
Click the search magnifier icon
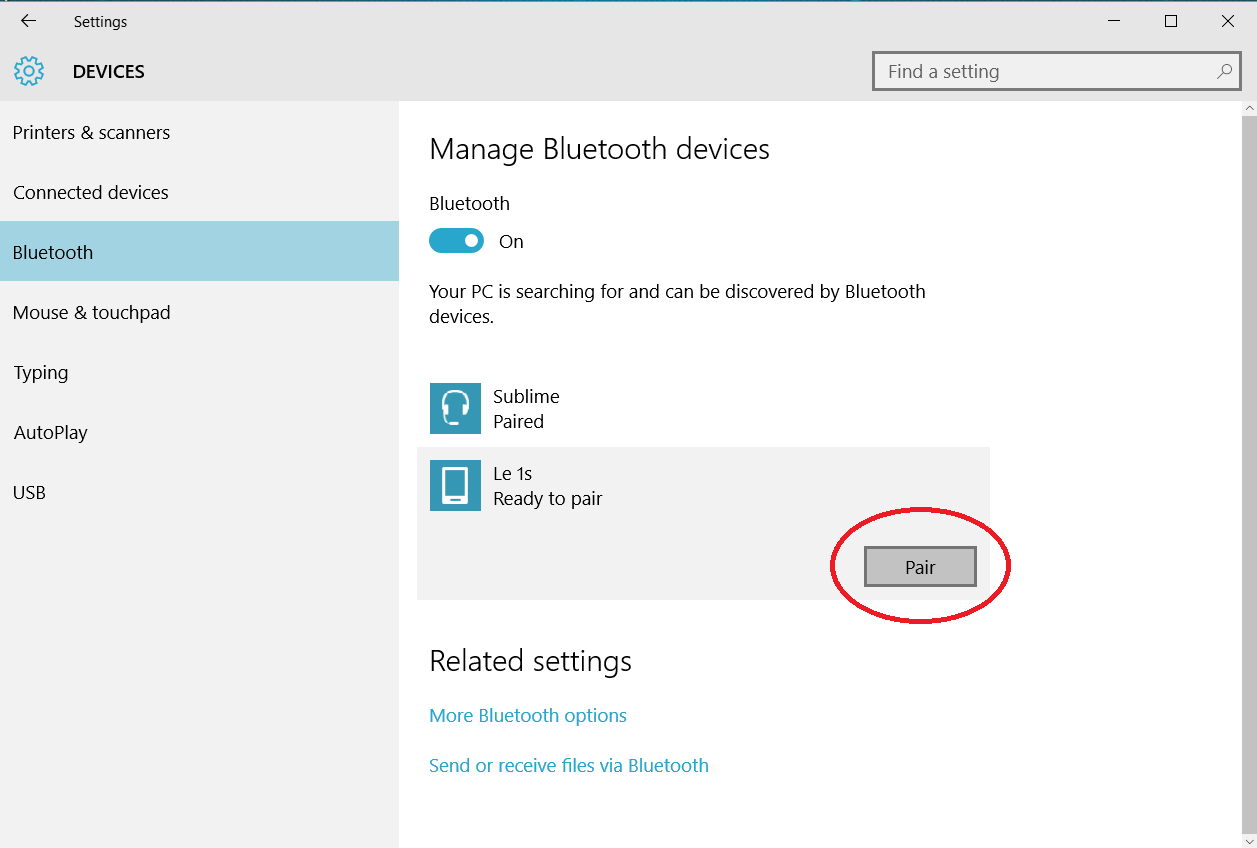pos(1224,71)
